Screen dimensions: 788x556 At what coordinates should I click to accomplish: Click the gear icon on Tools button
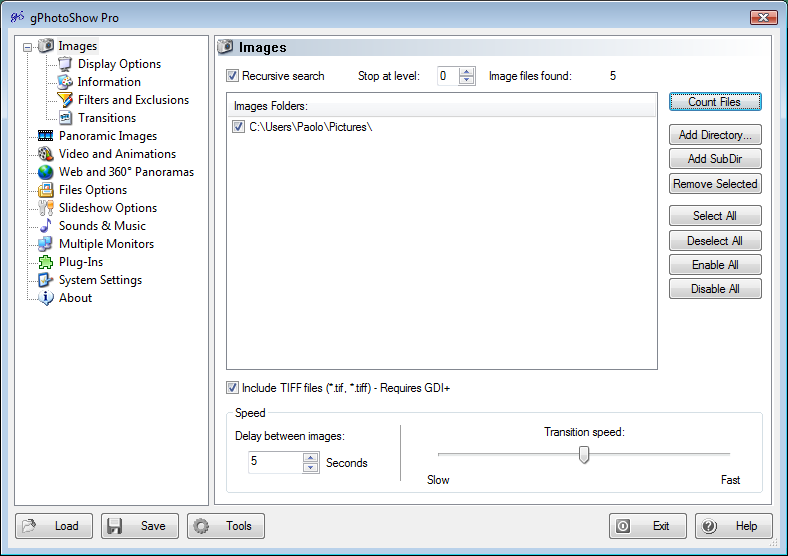pyautogui.click(x=202, y=526)
